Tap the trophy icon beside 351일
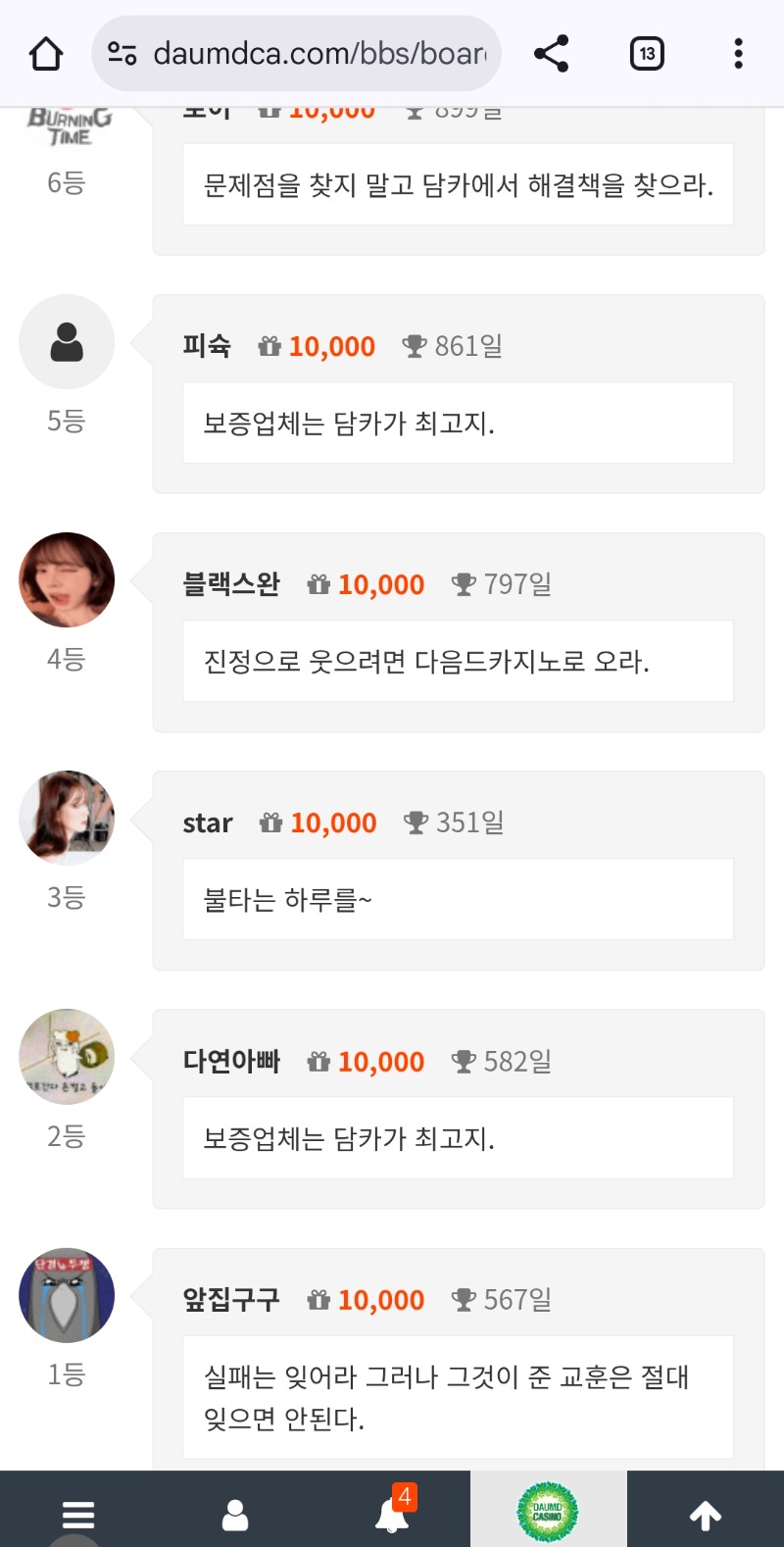 pos(416,823)
